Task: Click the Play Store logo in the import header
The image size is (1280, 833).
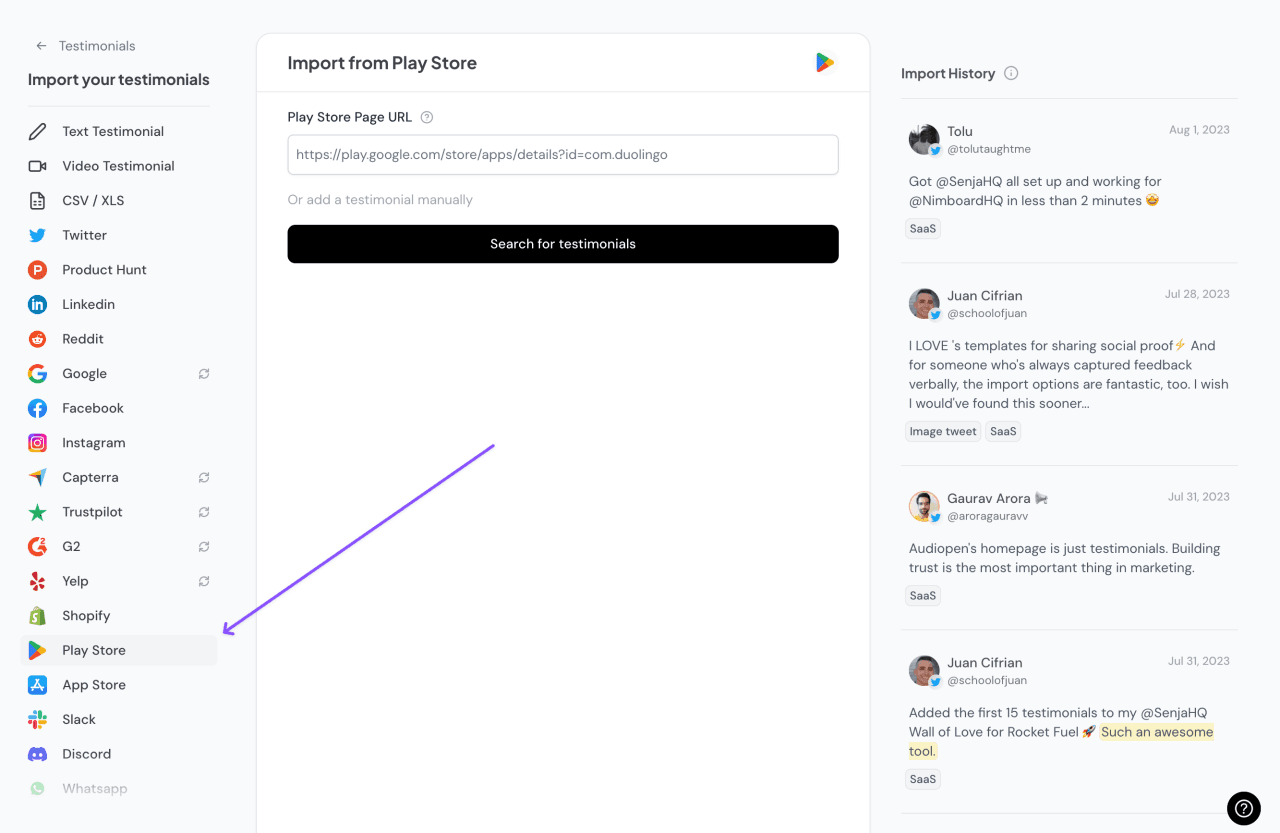Action: pyautogui.click(x=825, y=63)
